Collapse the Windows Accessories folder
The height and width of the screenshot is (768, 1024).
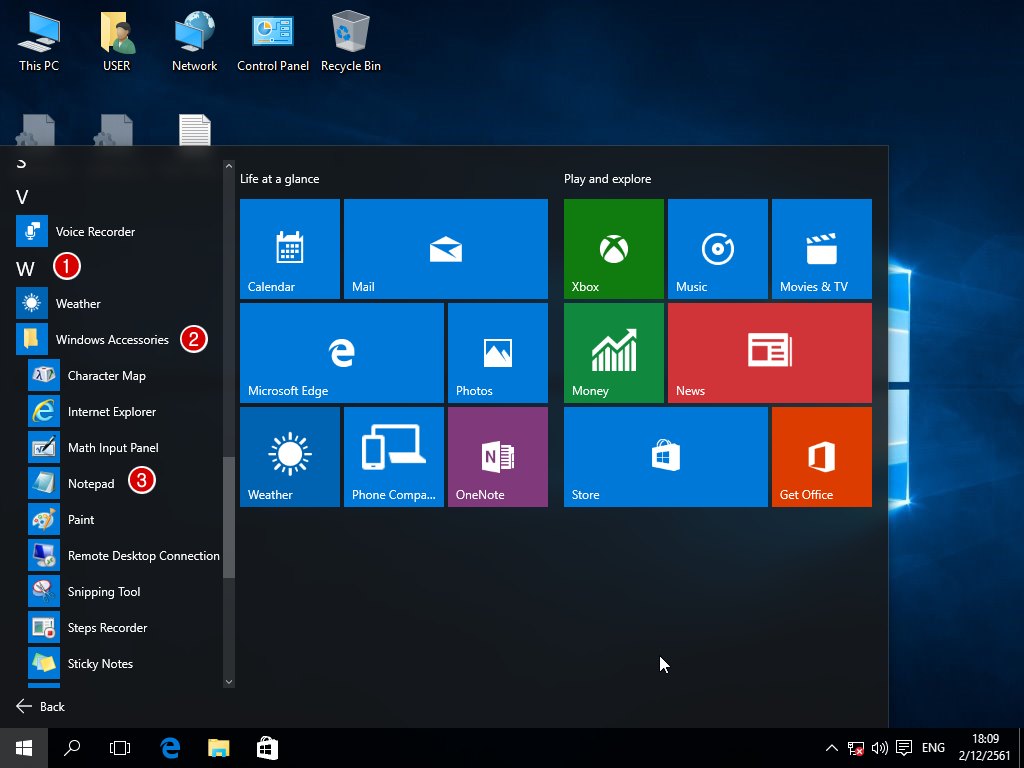111,340
